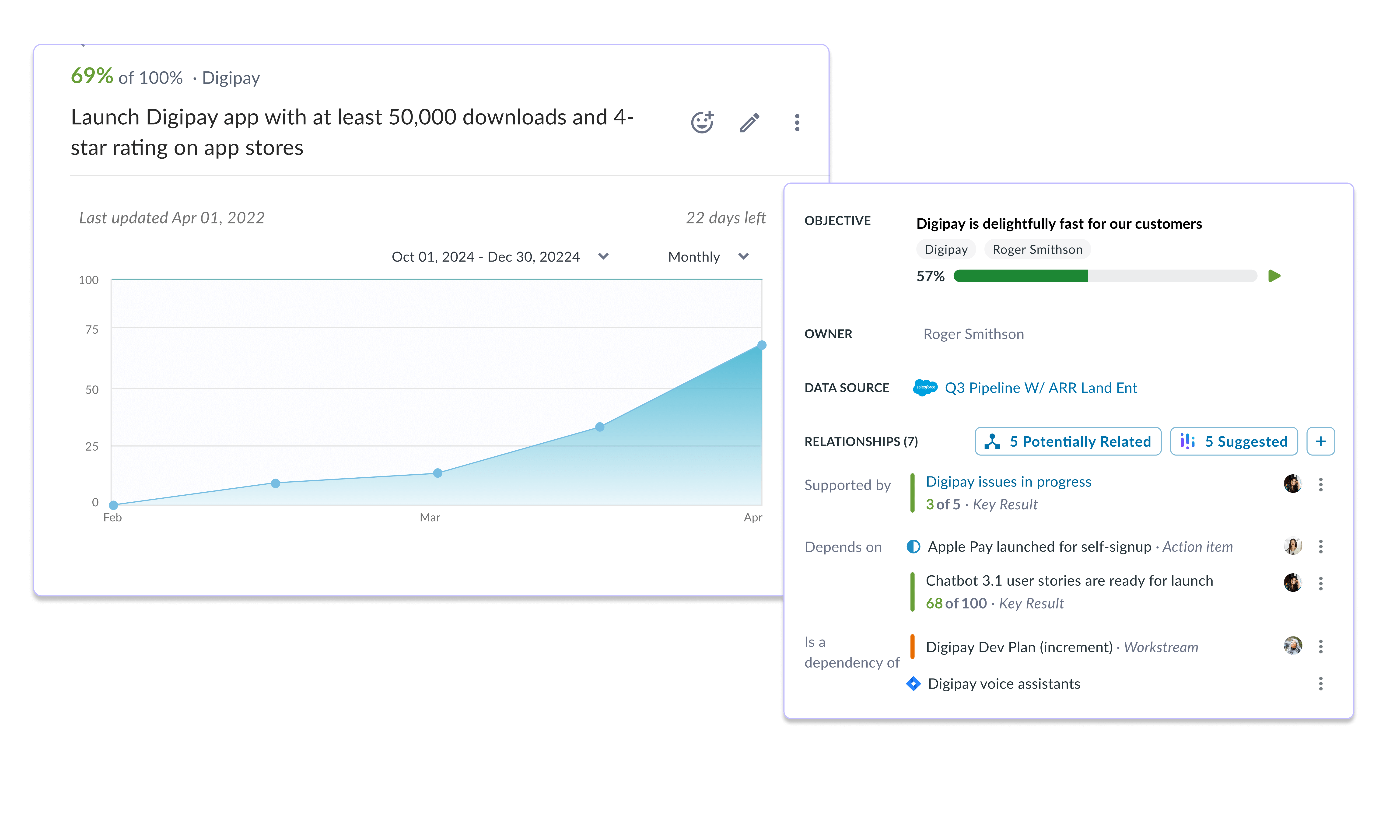Open options for Digipay voice assistants
The width and height of the screenshot is (1400, 840).
(x=1321, y=683)
